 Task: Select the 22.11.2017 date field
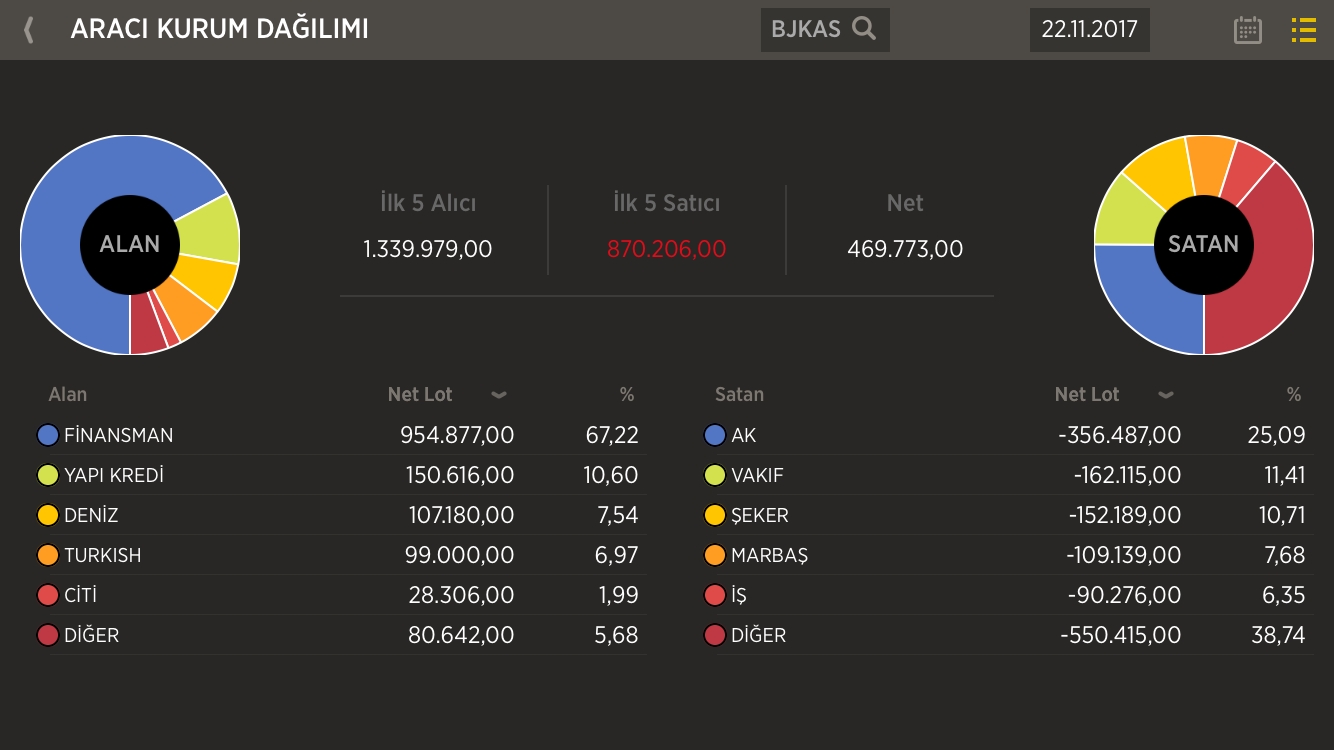coord(1089,29)
